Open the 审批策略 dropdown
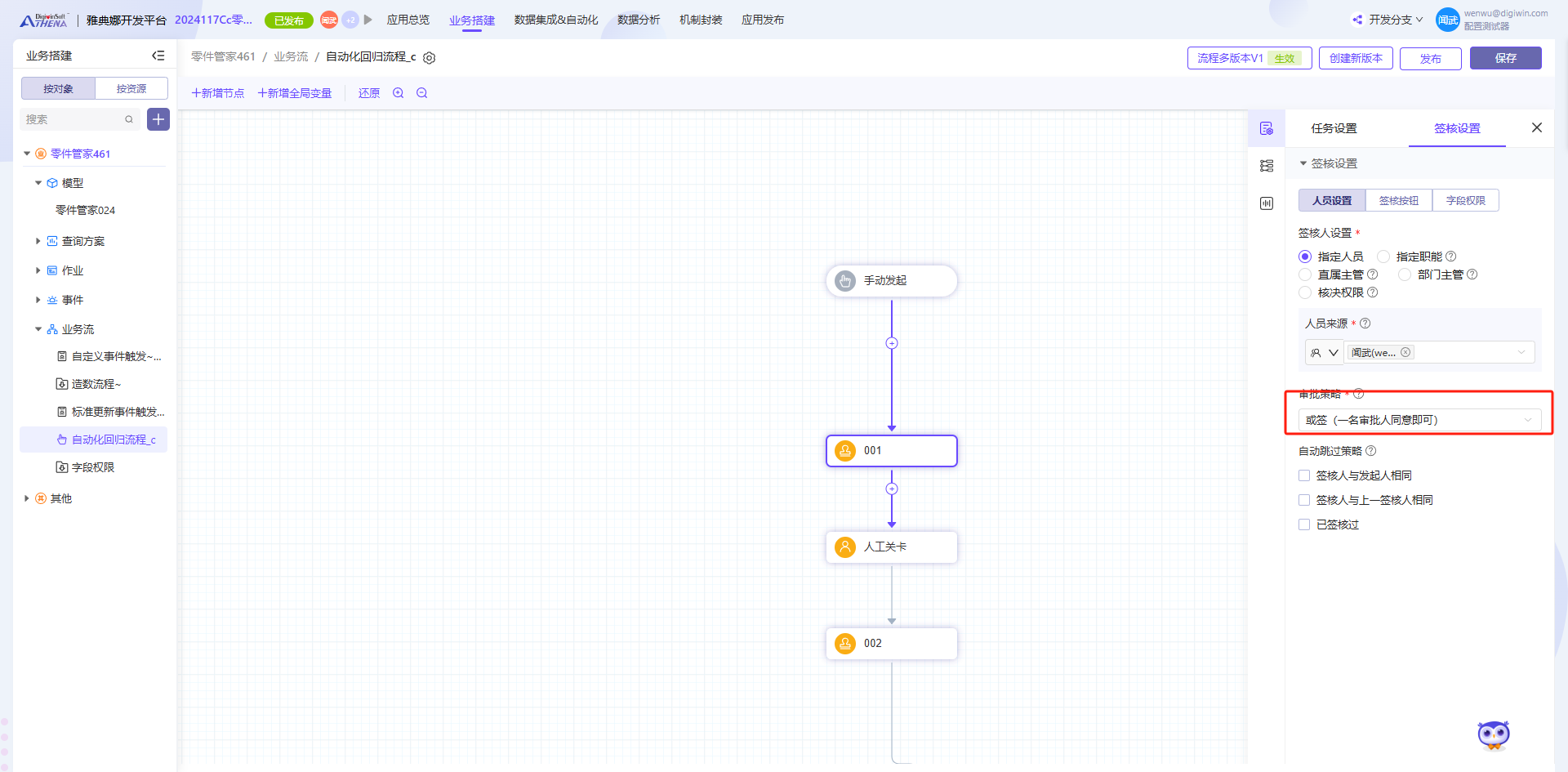1568x772 pixels. [x=1419, y=420]
